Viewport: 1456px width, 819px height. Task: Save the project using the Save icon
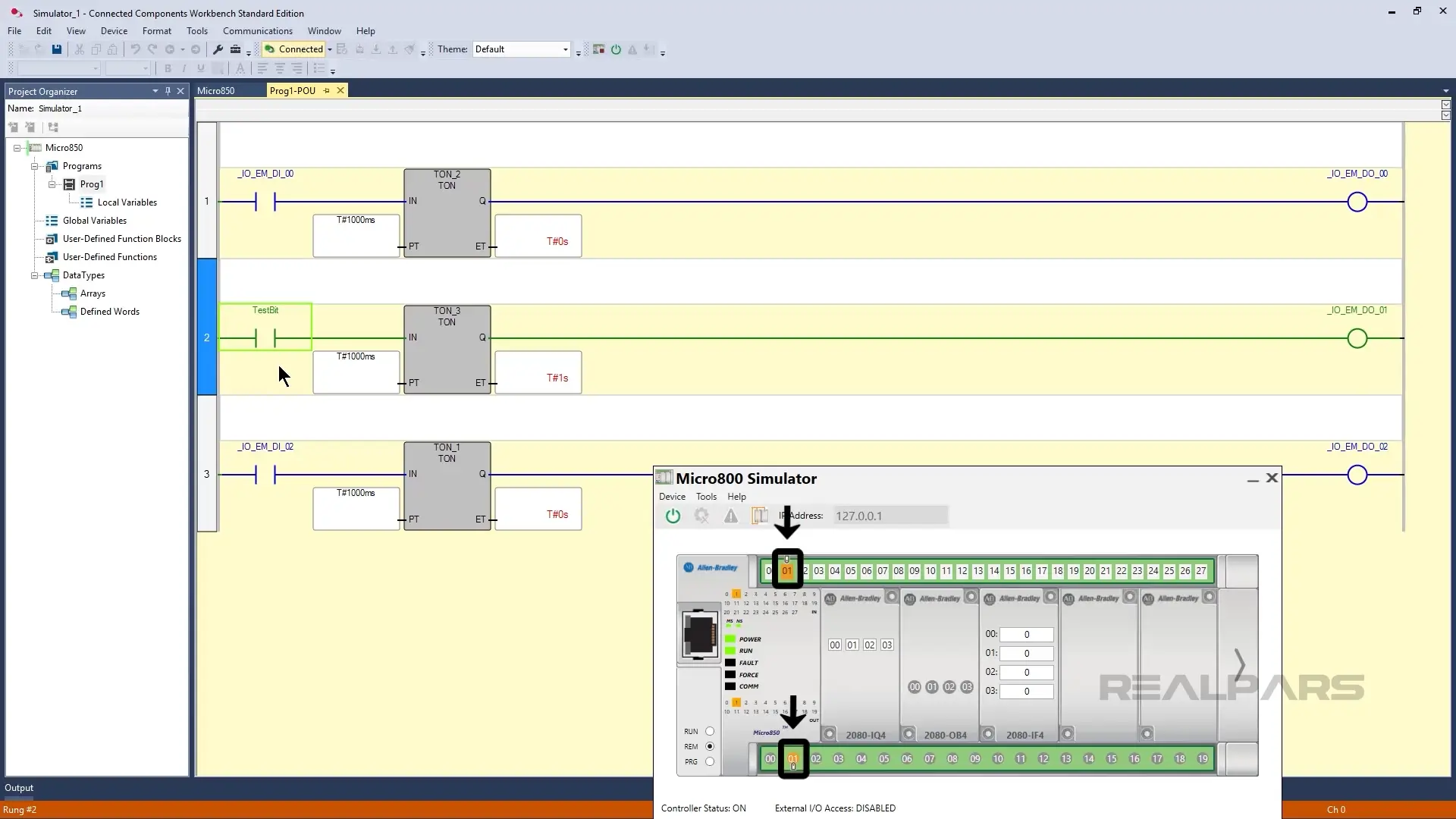[x=56, y=49]
